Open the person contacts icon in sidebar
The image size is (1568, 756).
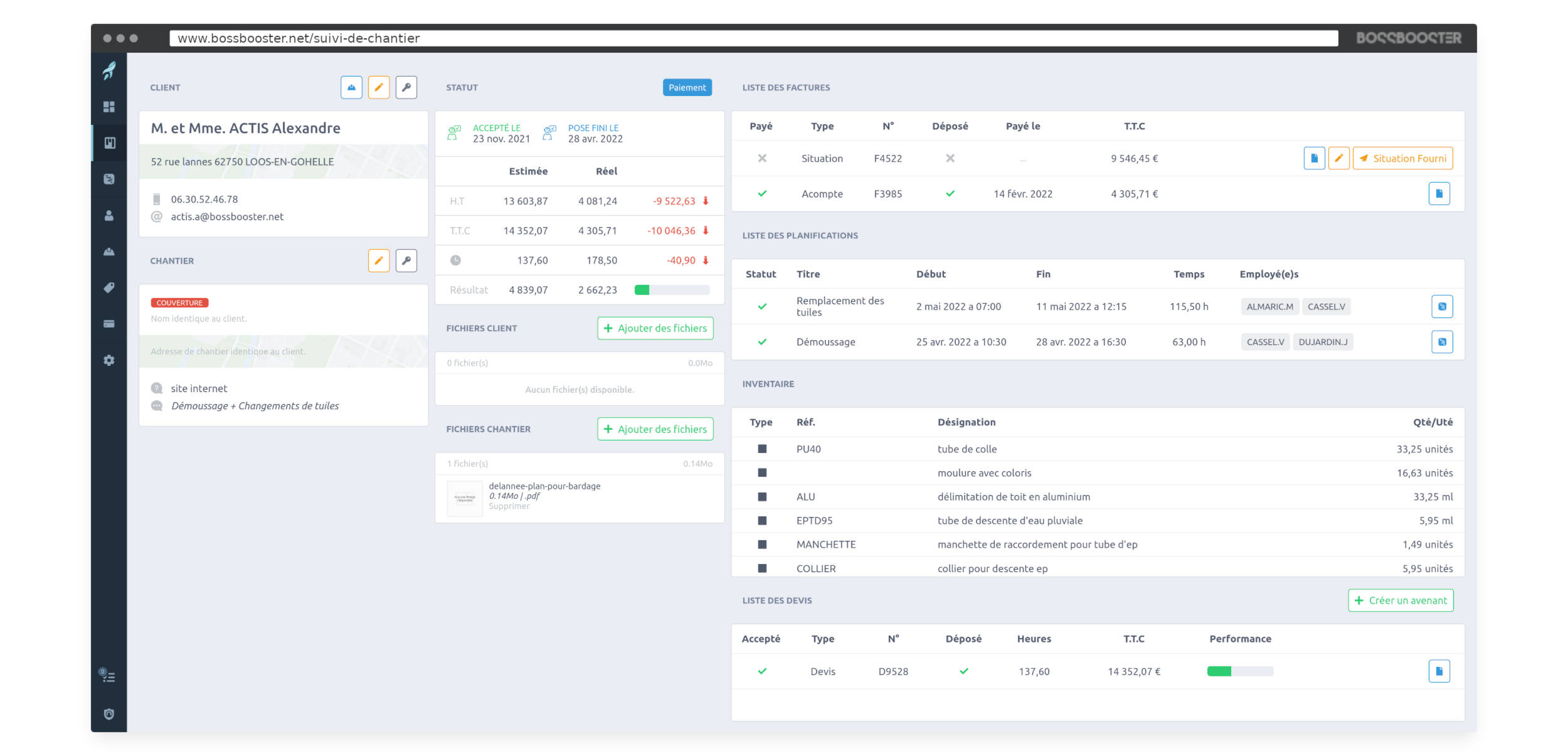coord(109,215)
